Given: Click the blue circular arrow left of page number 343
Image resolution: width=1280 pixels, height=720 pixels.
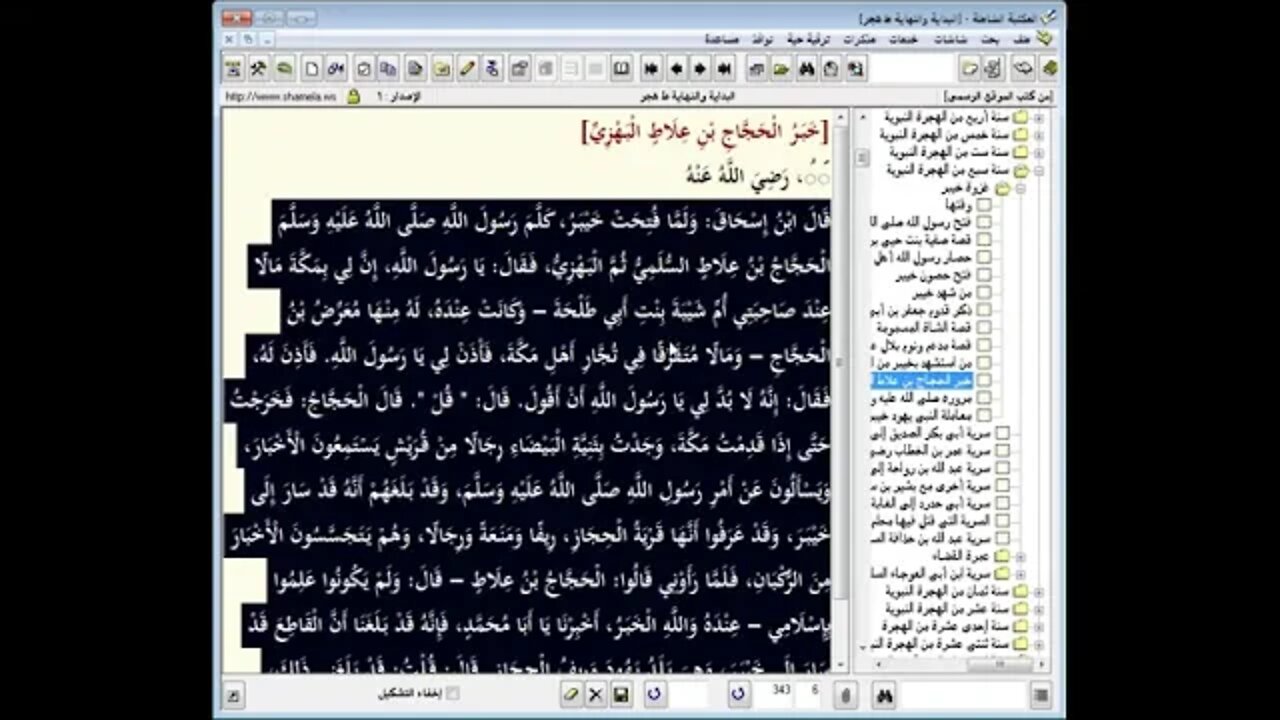Looking at the screenshot, I should 737,693.
